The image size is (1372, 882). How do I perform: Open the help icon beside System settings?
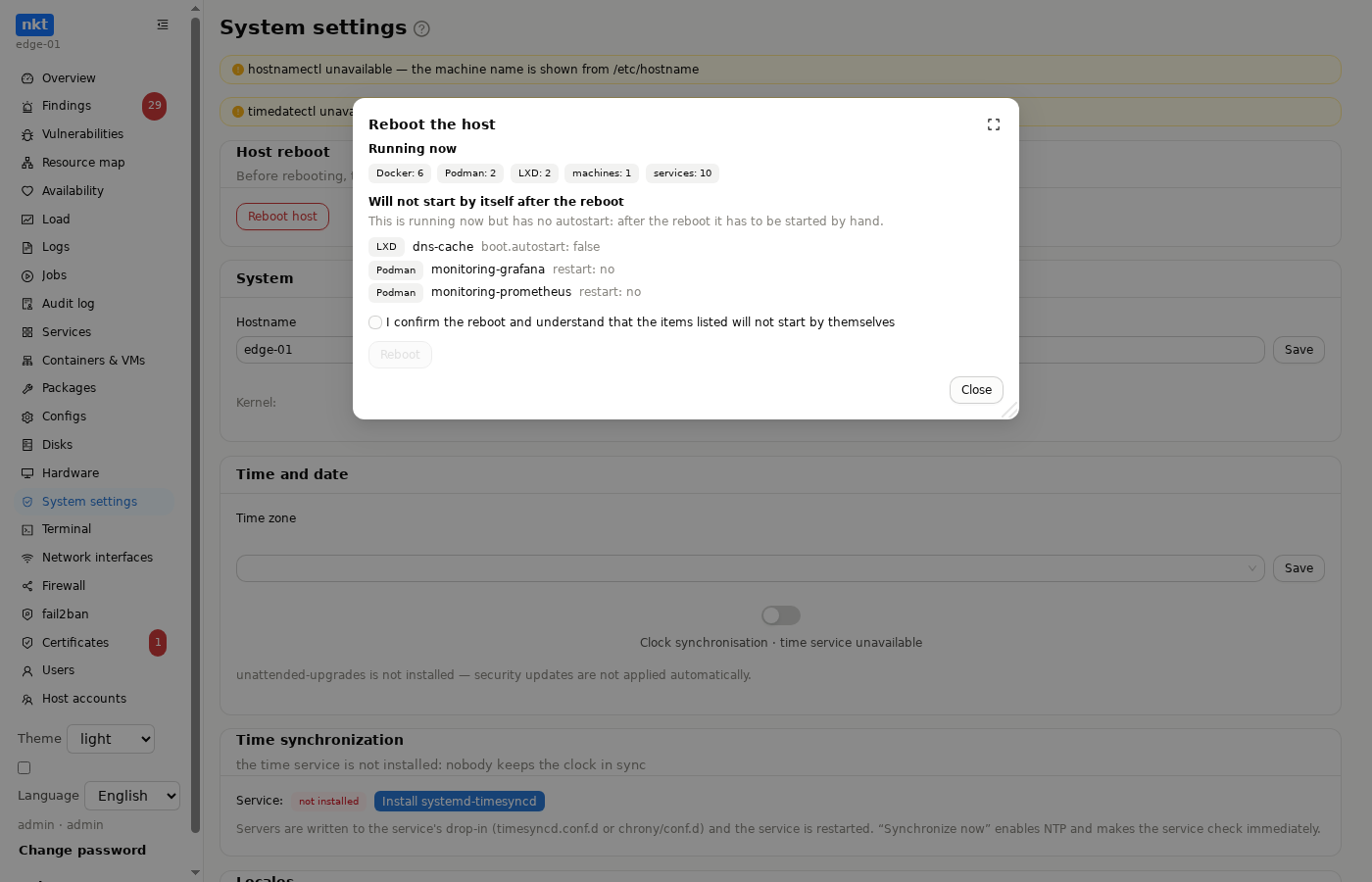[422, 29]
